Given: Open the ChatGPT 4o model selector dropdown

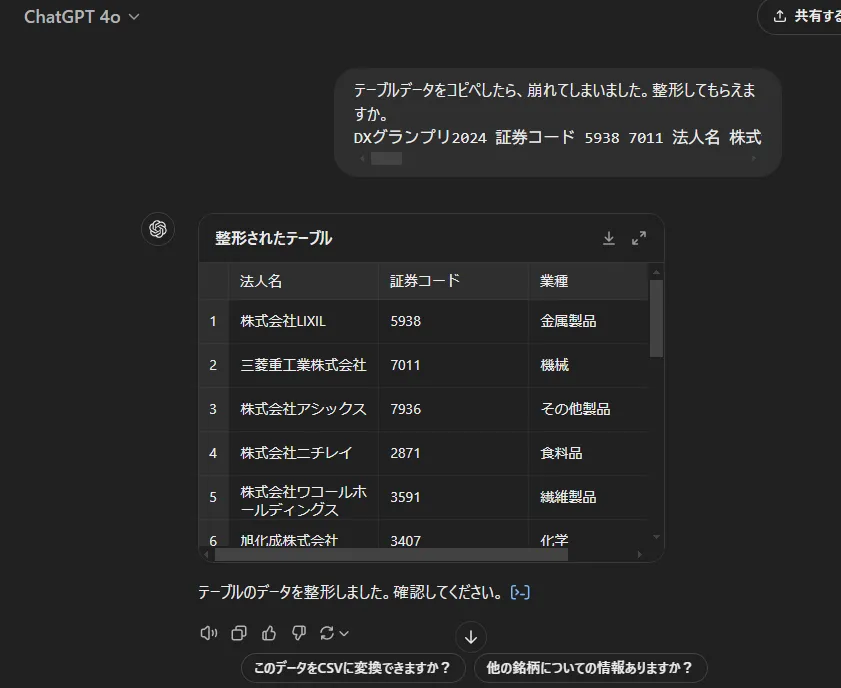Looking at the screenshot, I should point(82,17).
